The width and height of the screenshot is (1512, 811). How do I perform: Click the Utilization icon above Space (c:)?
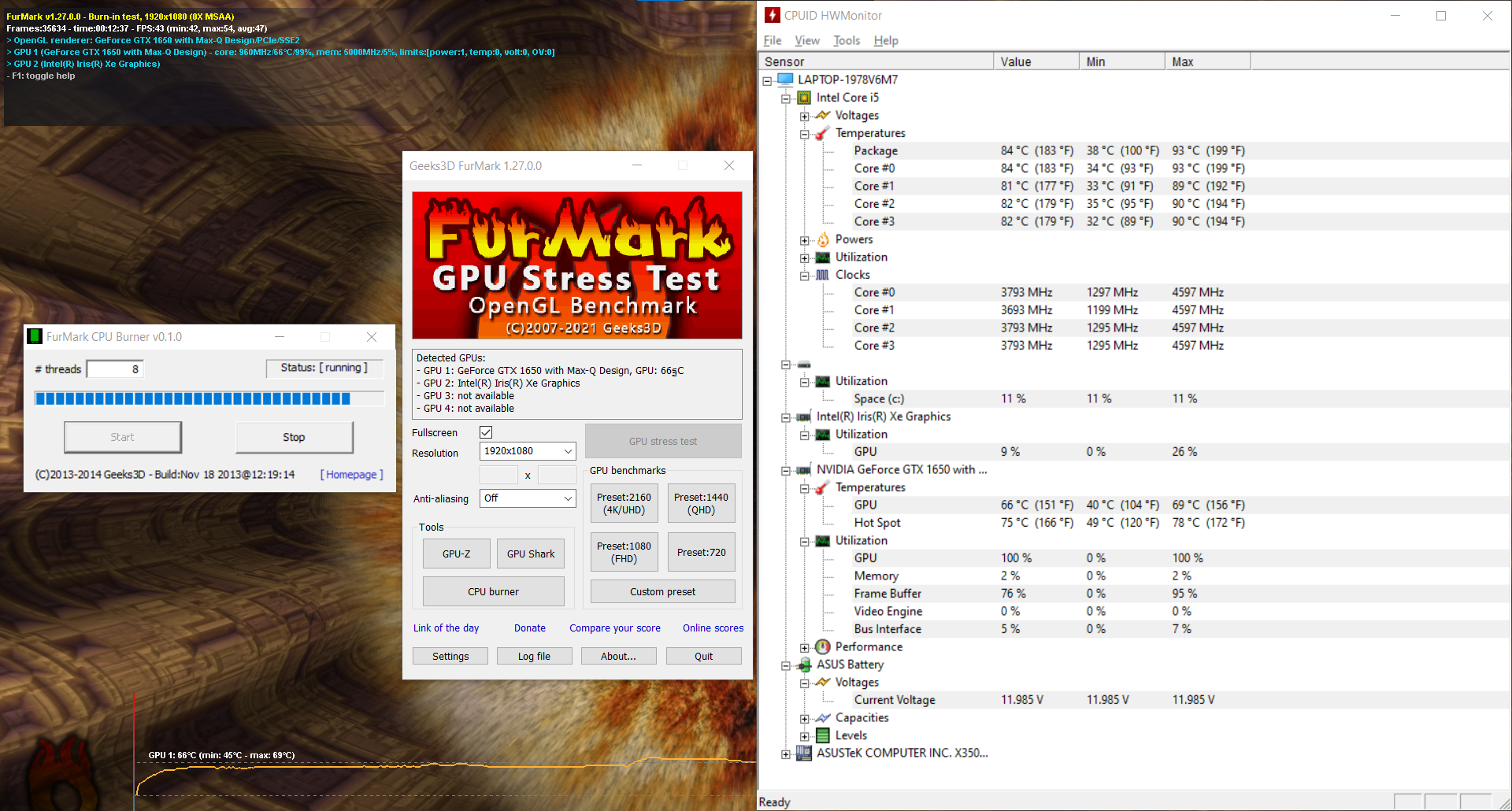(823, 381)
